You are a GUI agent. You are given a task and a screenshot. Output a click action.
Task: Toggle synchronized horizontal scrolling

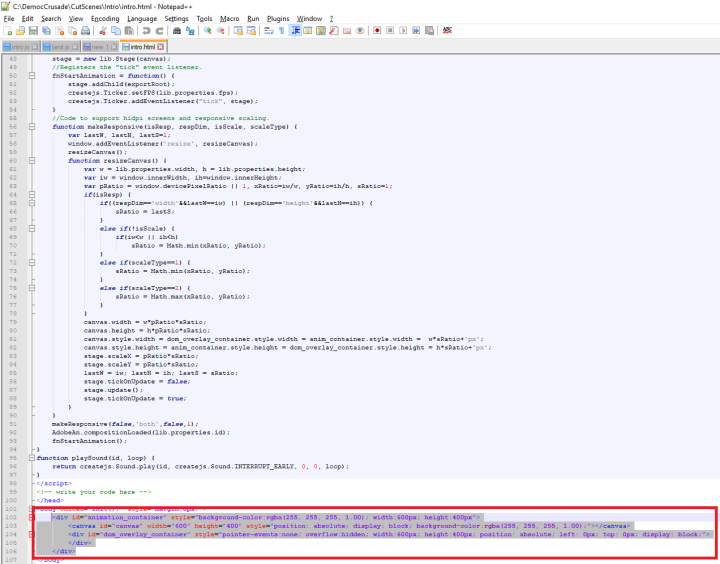click(251, 31)
